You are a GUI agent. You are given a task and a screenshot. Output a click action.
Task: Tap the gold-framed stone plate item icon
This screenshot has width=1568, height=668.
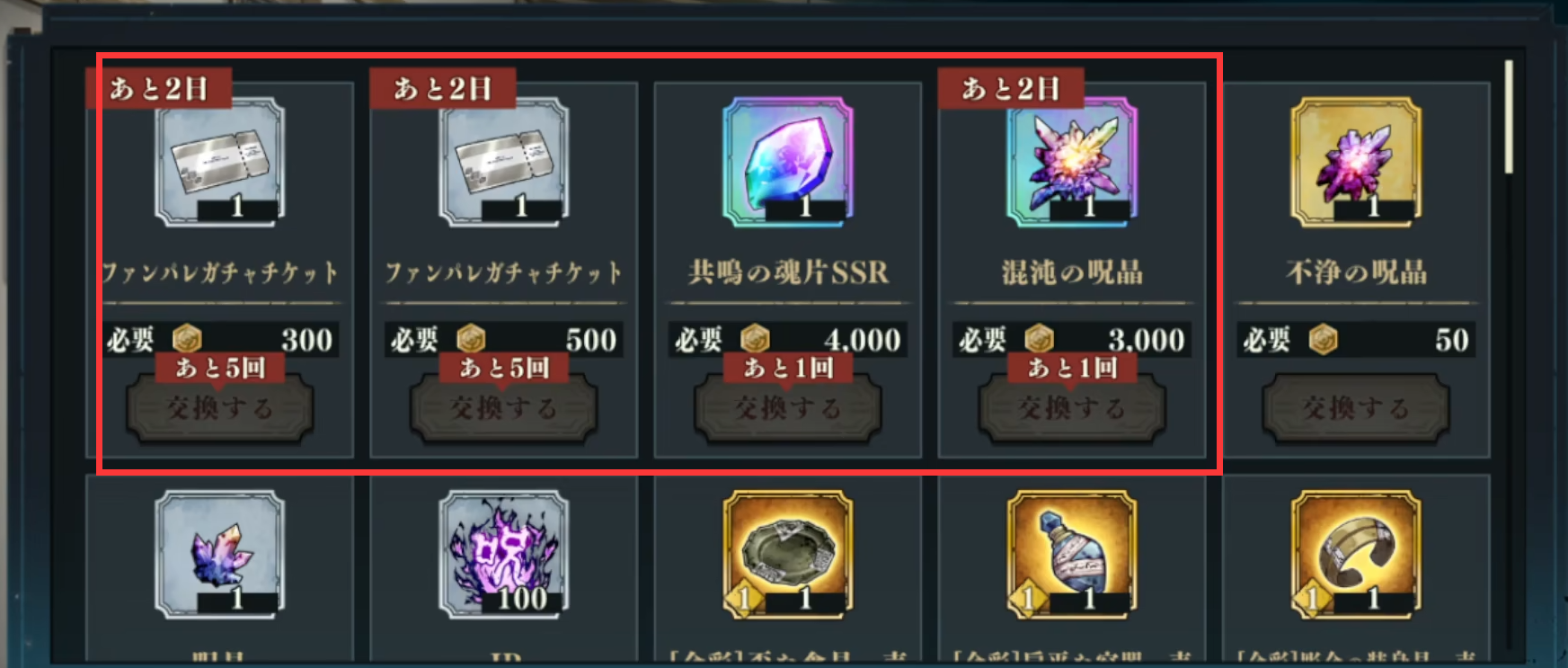[788, 554]
